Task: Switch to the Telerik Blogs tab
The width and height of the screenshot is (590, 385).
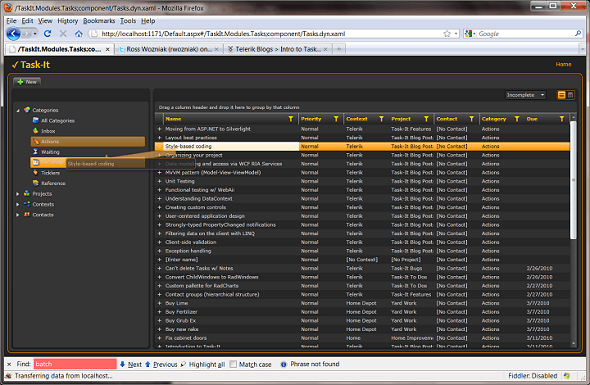Action: tap(278, 49)
